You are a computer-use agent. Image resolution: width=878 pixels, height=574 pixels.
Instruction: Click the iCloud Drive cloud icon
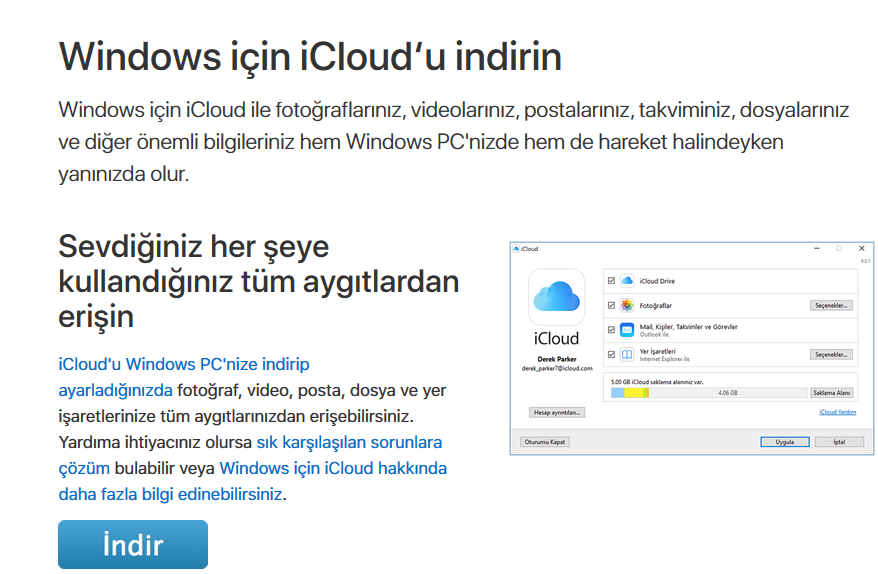point(627,281)
